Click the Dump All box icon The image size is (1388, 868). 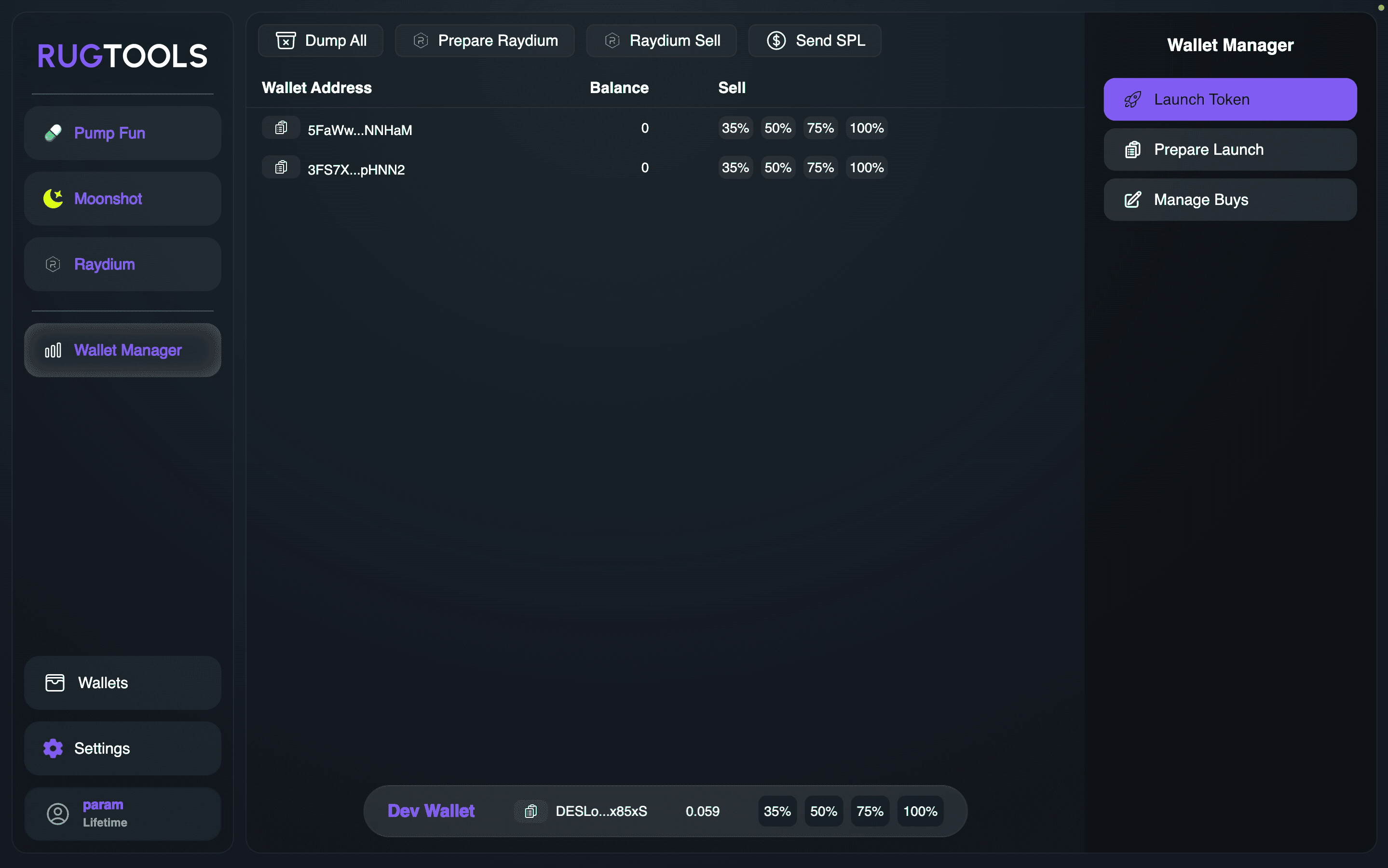click(286, 40)
